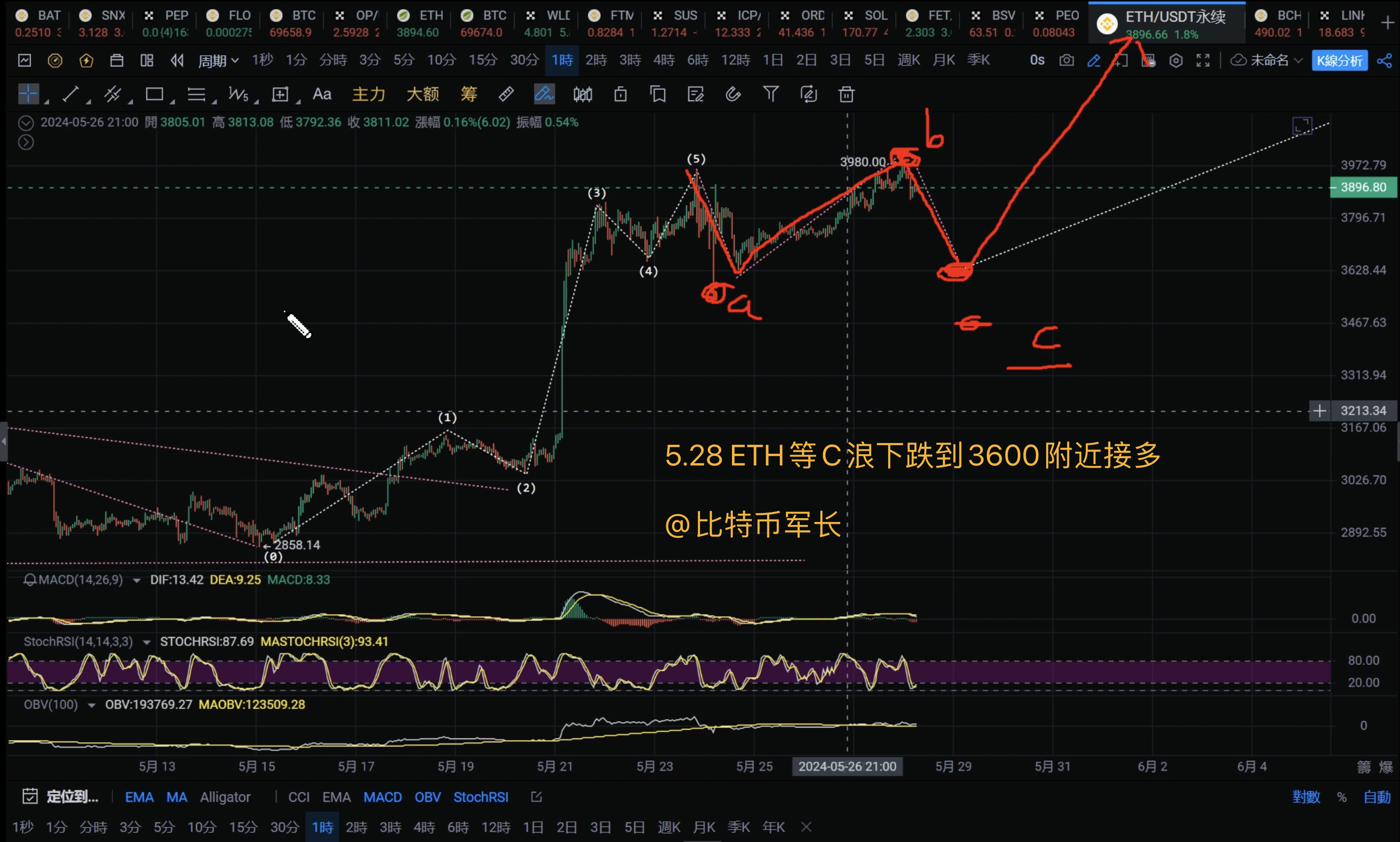1400x842 pixels.
Task: Add a new ticker tab with plus
Action: point(1387,23)
